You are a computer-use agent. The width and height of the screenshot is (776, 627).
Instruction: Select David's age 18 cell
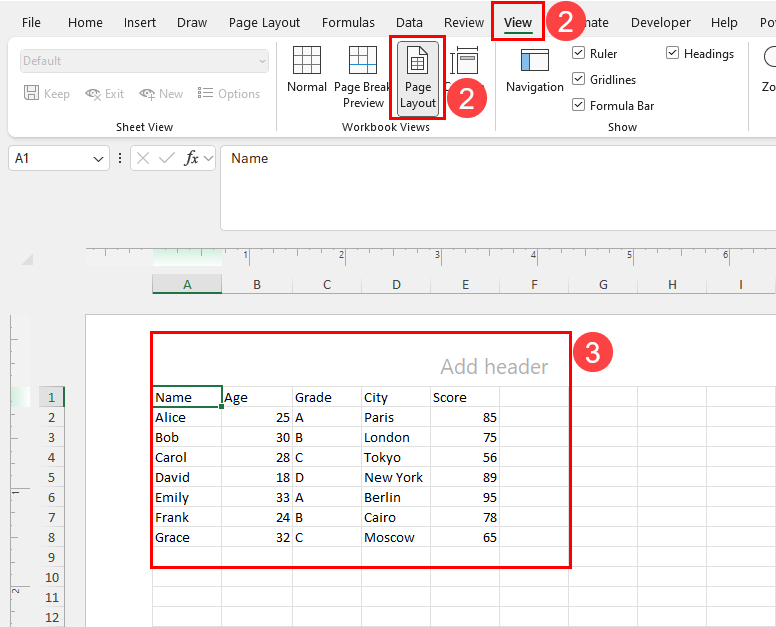257,478
